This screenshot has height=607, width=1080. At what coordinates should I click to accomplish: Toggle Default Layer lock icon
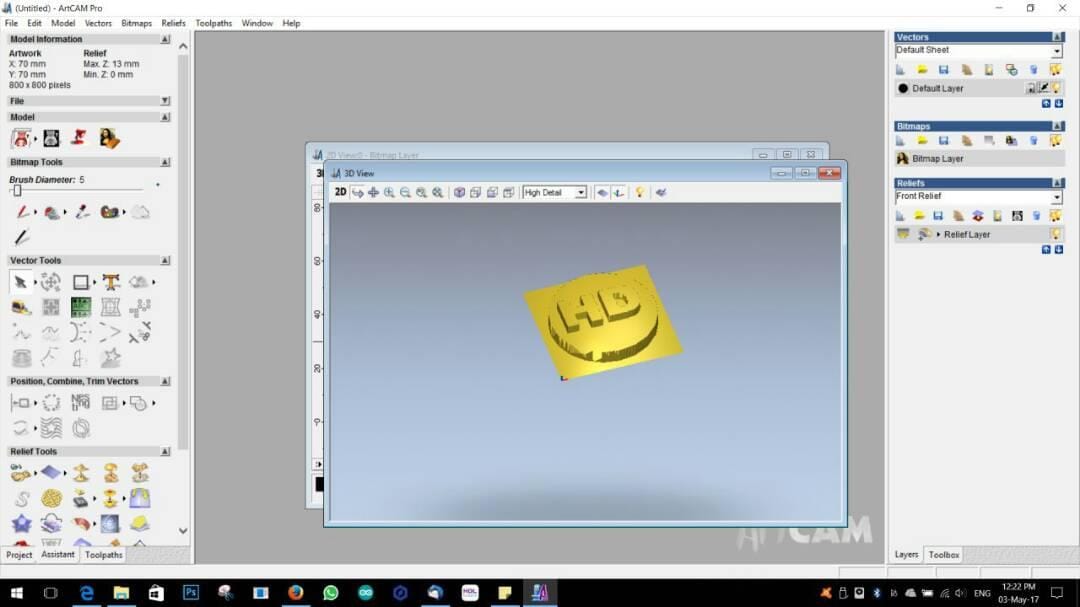click(x=1031, y=88)
